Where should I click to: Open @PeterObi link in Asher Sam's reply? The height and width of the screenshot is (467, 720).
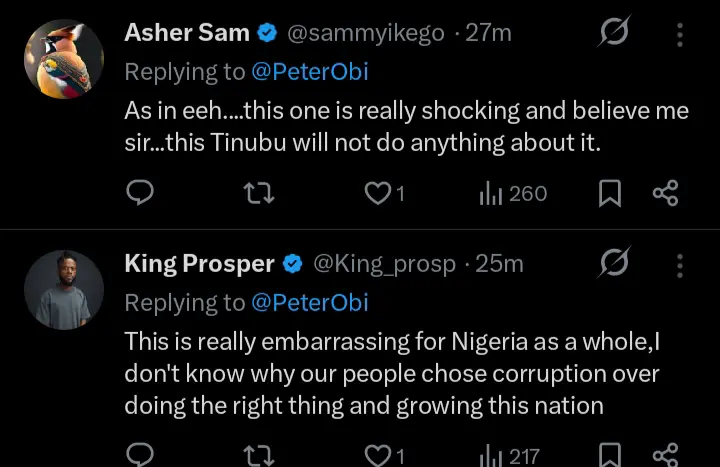pyautogui.click(x=310, y=71)
